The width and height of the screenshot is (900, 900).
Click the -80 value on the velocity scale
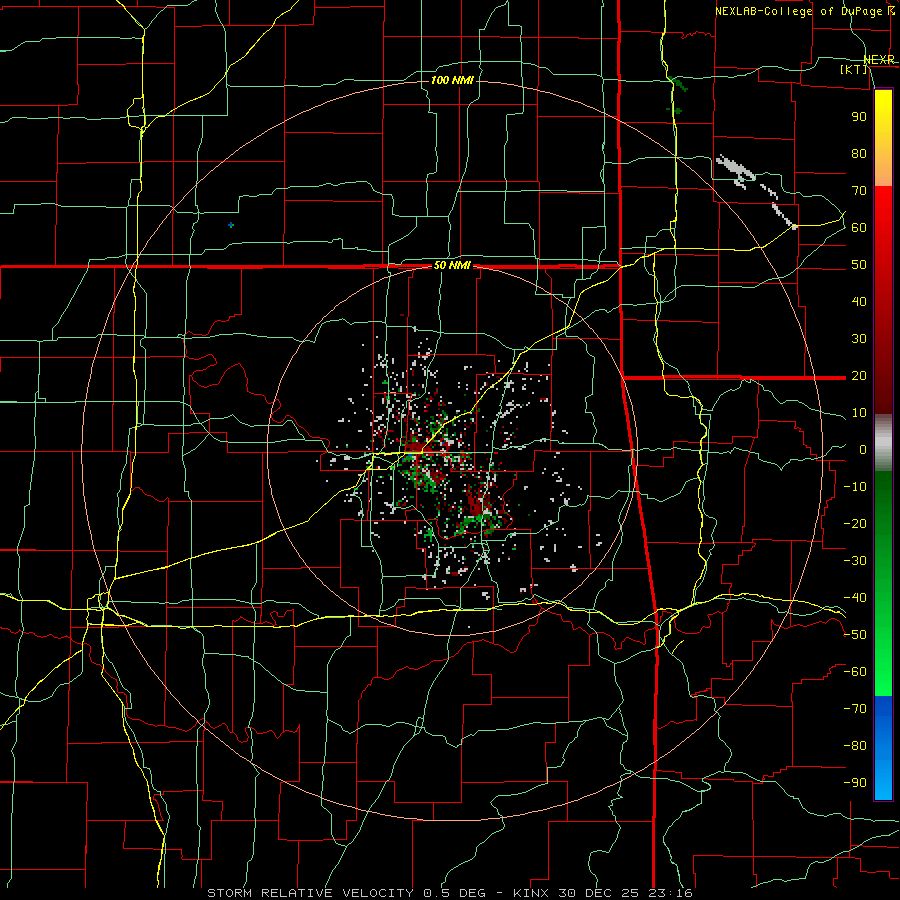tap(855, 746)
